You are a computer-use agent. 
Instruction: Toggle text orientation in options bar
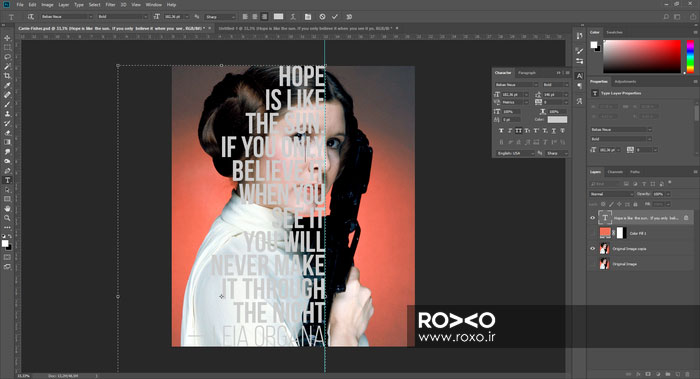point(30,17)
